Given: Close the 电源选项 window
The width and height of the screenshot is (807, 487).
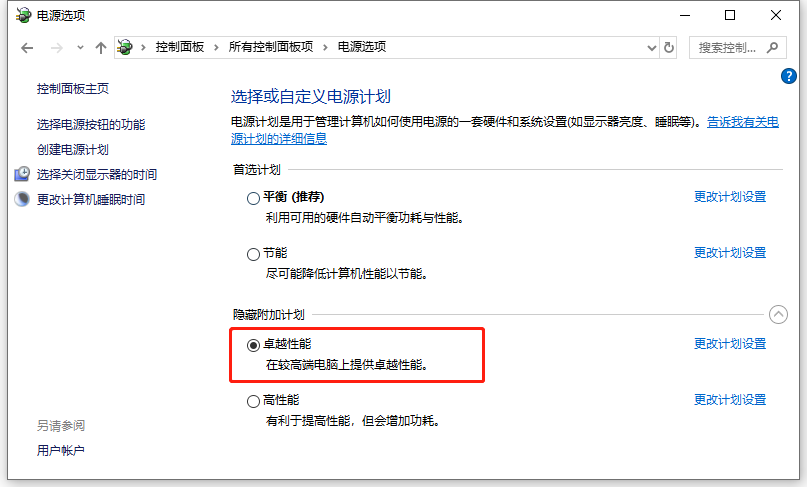Looking at the screenshot, I should tap(776, 15).
